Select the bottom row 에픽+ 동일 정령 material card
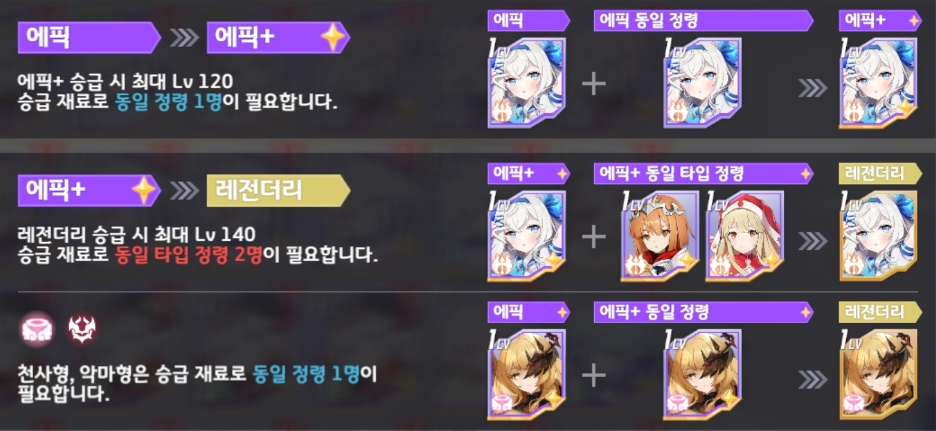The image size is (936, 431). (703, 373)
